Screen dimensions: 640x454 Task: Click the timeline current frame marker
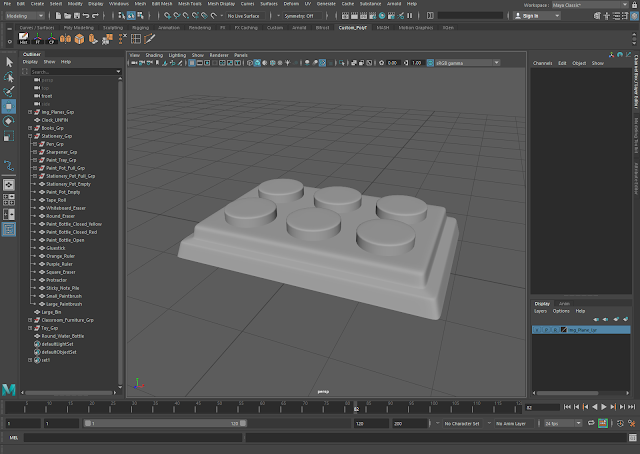click(x=356, y=408)
